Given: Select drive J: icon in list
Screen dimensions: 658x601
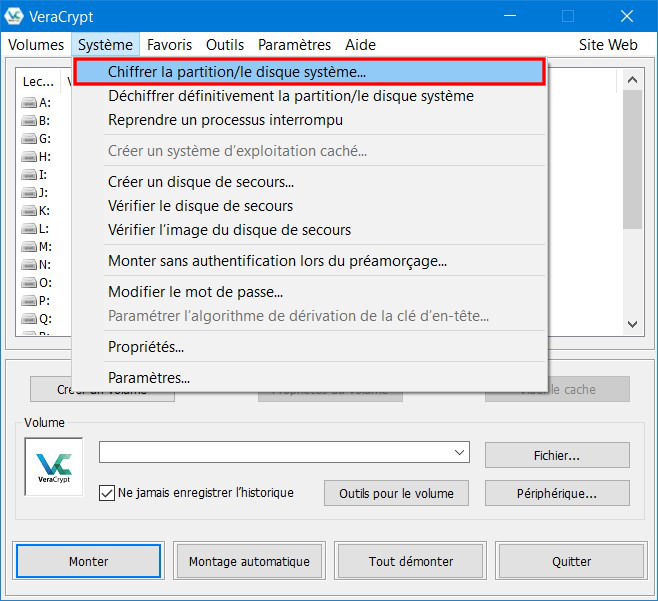Looking at the screenshot, I should pyautogui.click(x=29, y=193).
